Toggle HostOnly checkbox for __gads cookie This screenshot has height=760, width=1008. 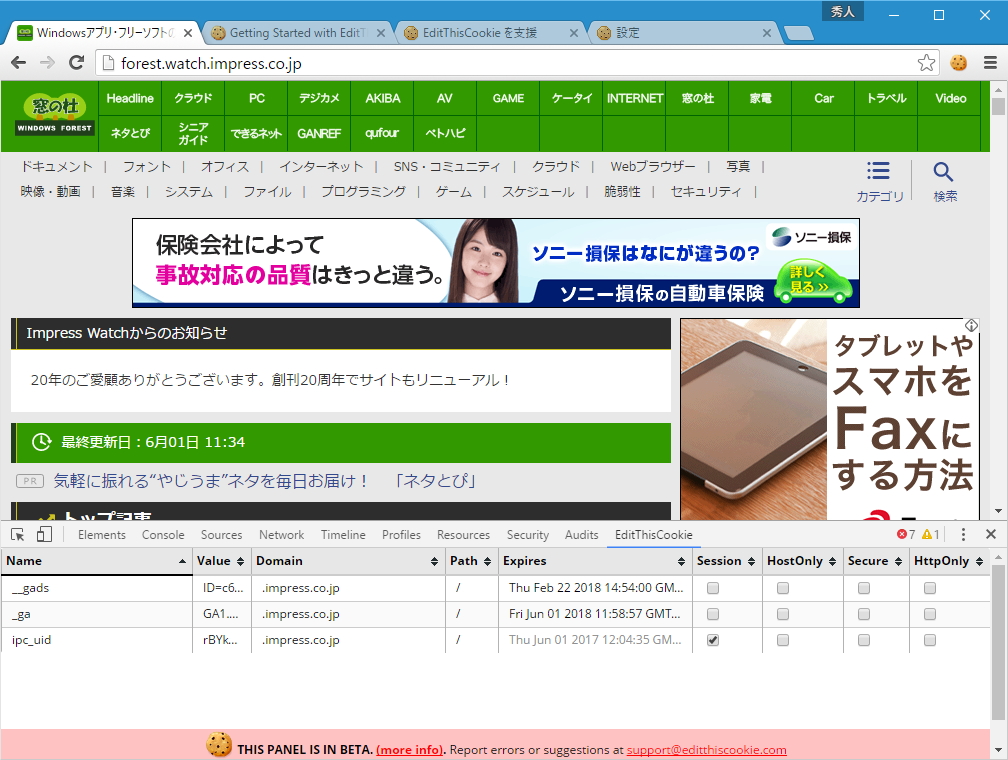782,588
